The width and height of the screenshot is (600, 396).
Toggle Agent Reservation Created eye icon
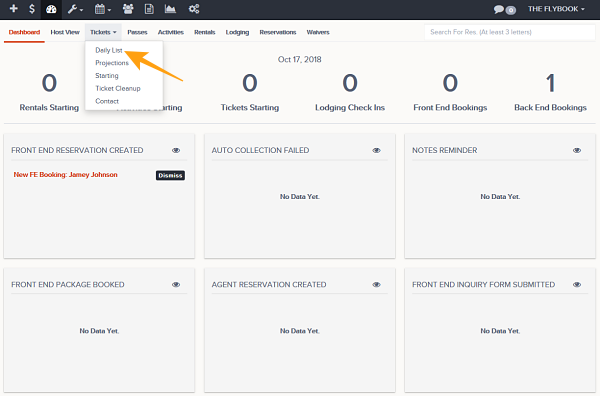coord(377,285)
